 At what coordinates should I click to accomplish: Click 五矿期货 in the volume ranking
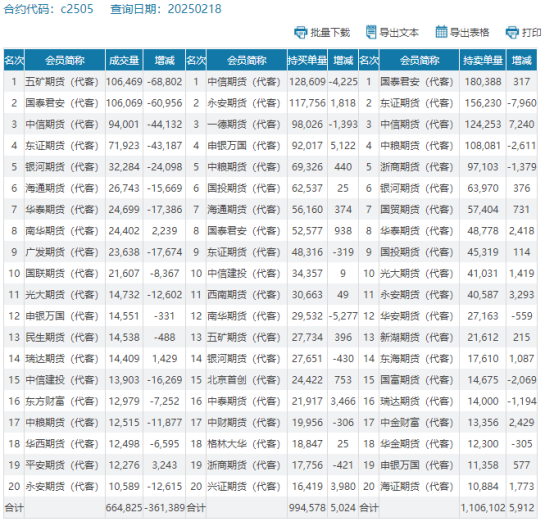coord(61,82)
